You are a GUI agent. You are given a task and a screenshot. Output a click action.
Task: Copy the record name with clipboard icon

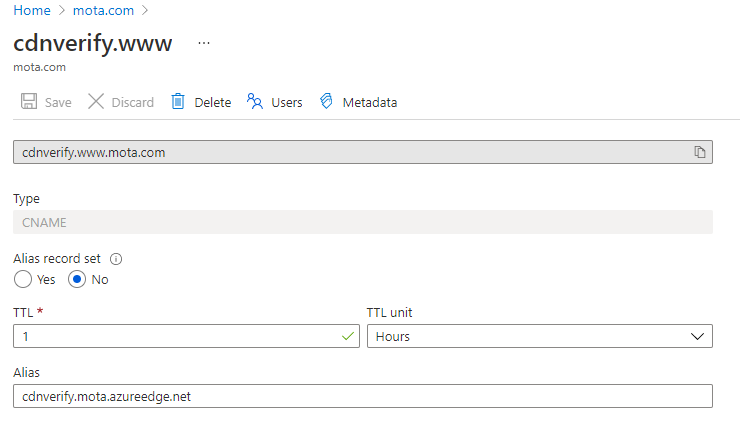pos(699,152)
